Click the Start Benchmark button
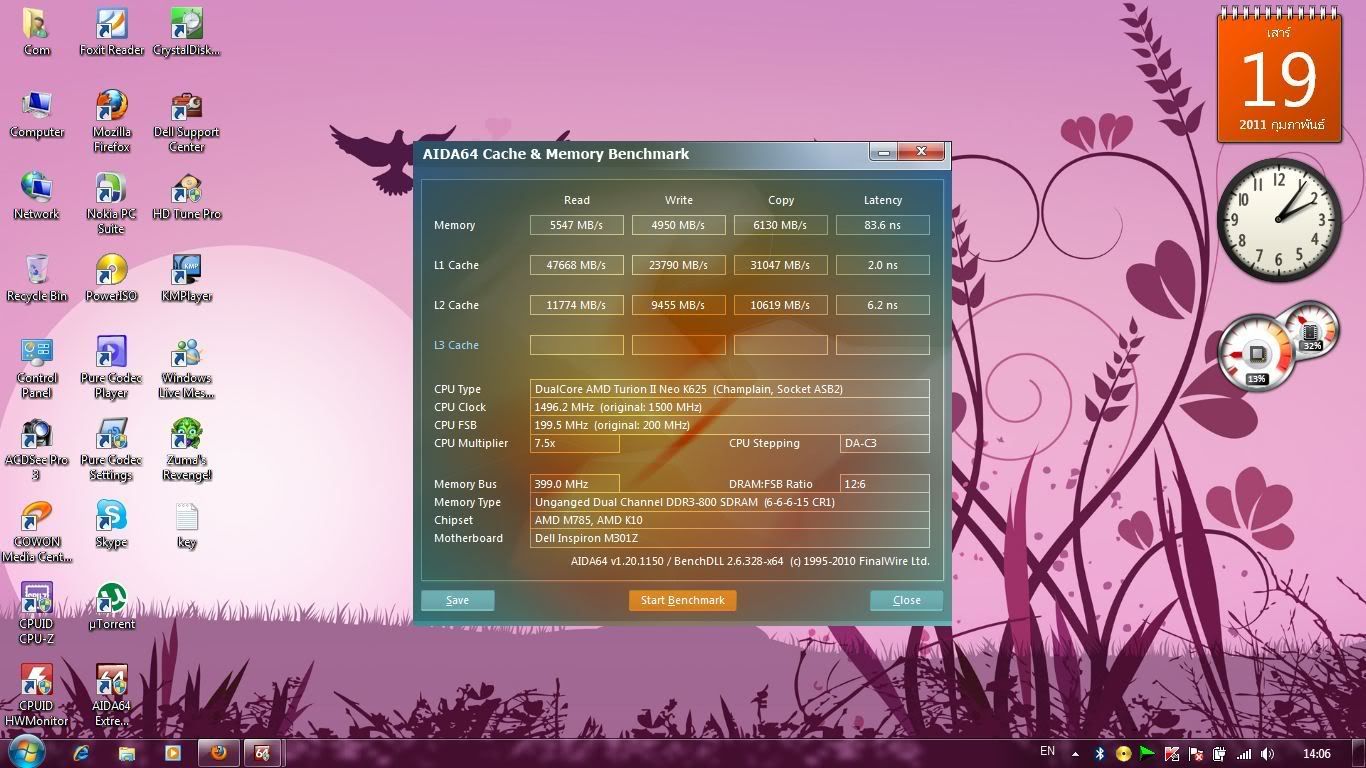 pyautogui.click(x=682, y=600)
